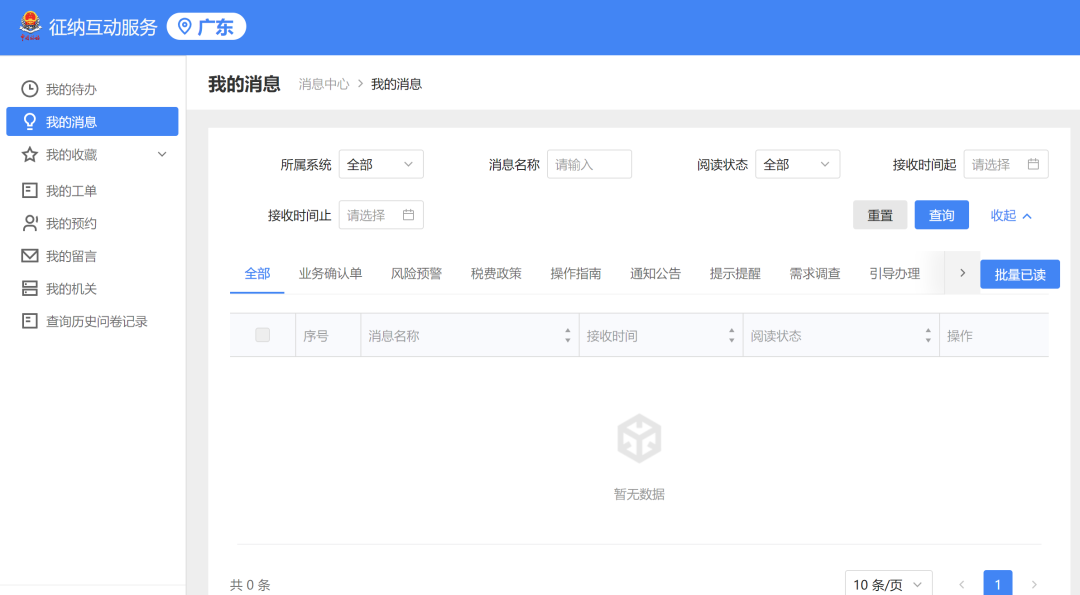Click the 共 0 条 total count text
This screenshot has height=595, width=1080.
[x=250, y=585]
